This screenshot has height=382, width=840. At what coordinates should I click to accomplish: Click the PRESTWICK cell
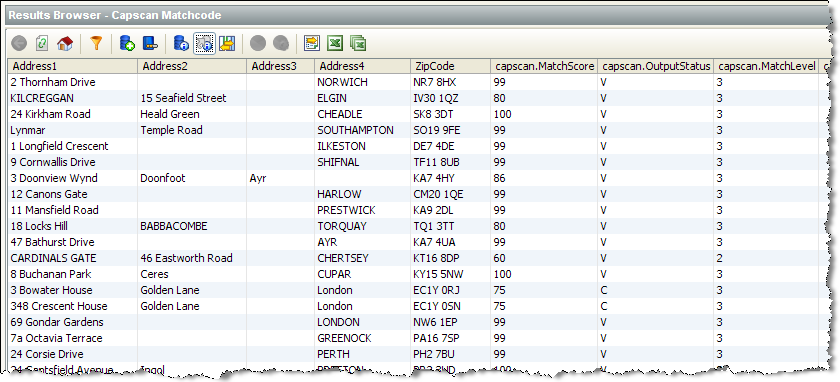362,210
